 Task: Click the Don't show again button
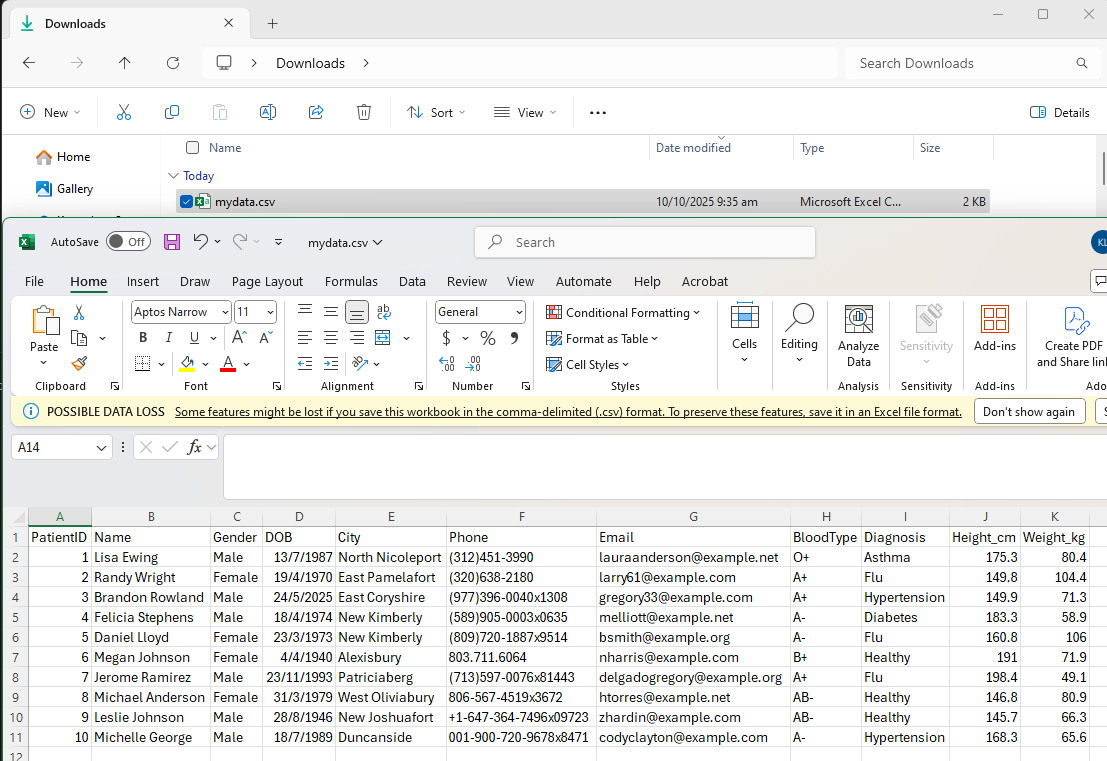1029,411
